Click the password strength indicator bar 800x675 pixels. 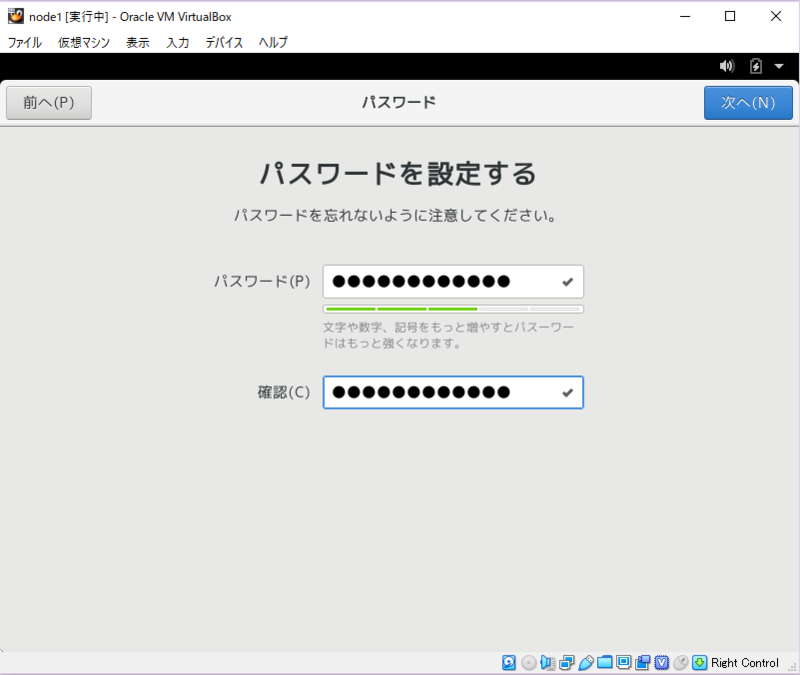(x=453, y=309)
